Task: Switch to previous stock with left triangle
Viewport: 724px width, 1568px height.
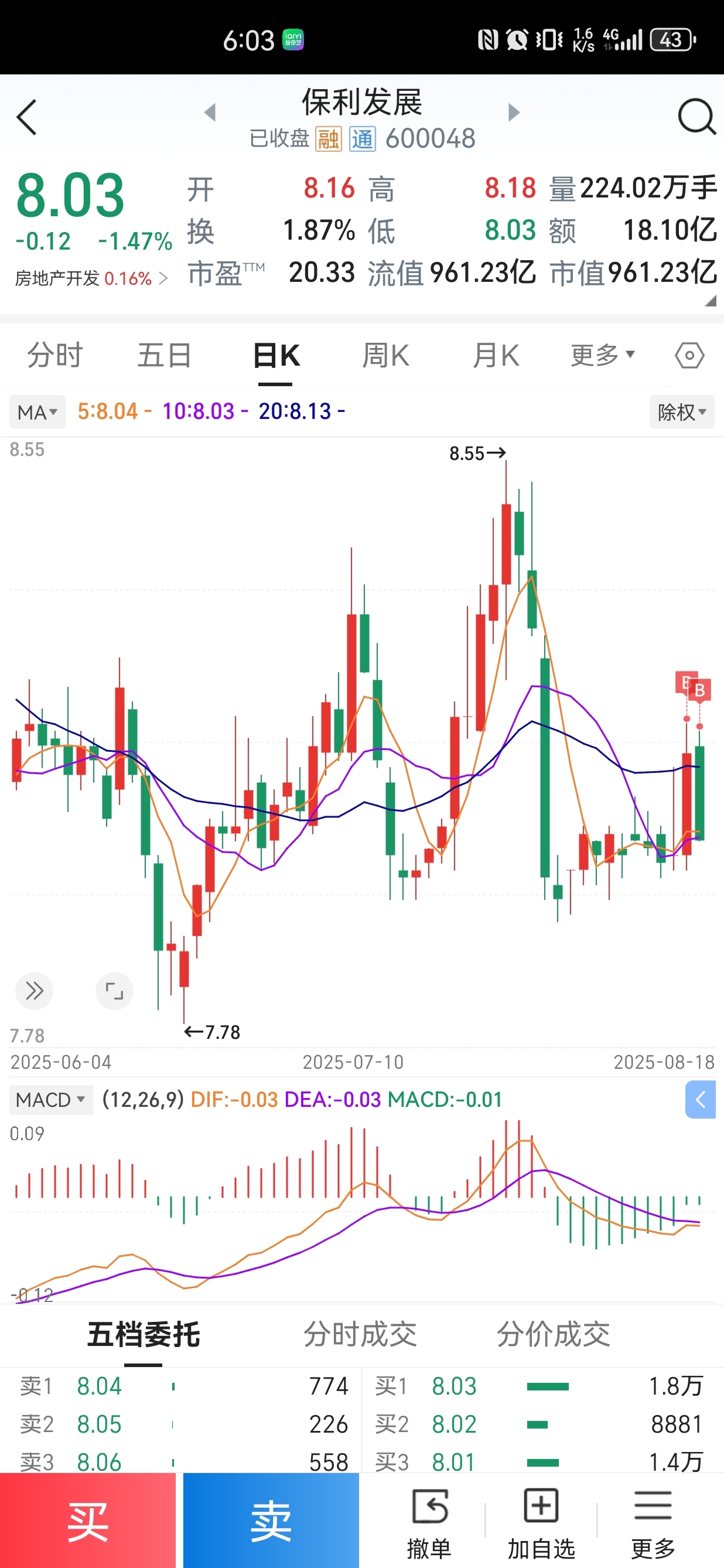Action: click(210, 112)
